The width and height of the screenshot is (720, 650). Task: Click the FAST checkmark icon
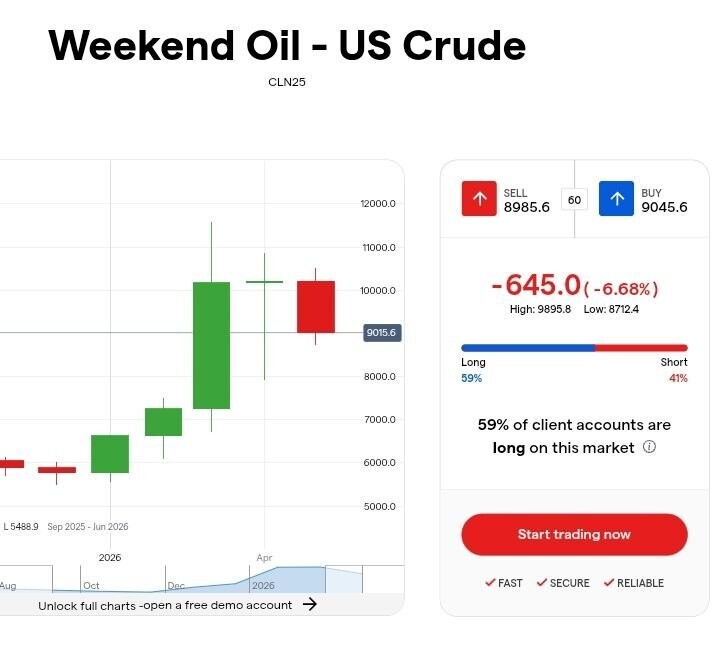tap(490, 583)
